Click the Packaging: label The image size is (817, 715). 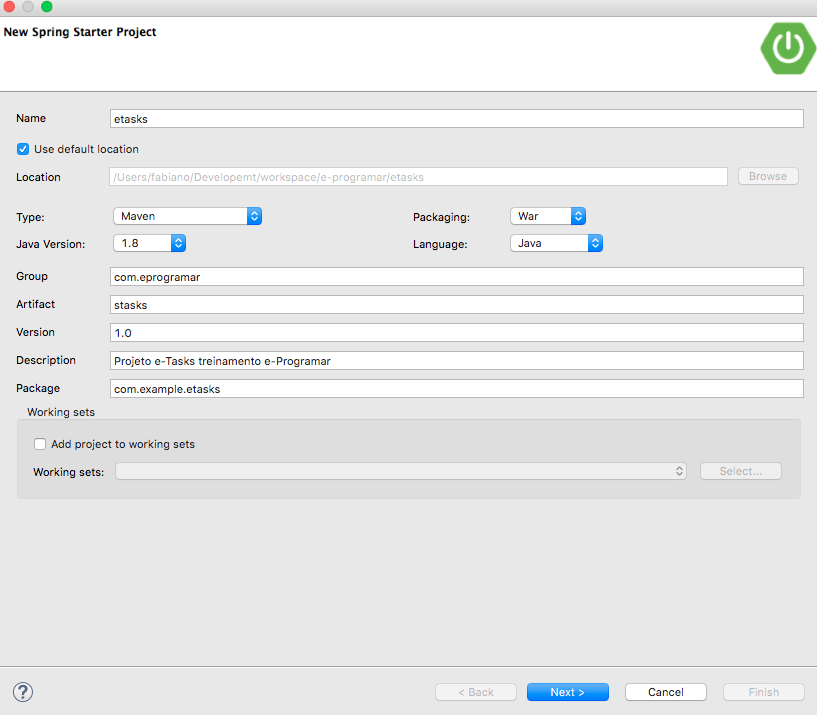(441, 217)
